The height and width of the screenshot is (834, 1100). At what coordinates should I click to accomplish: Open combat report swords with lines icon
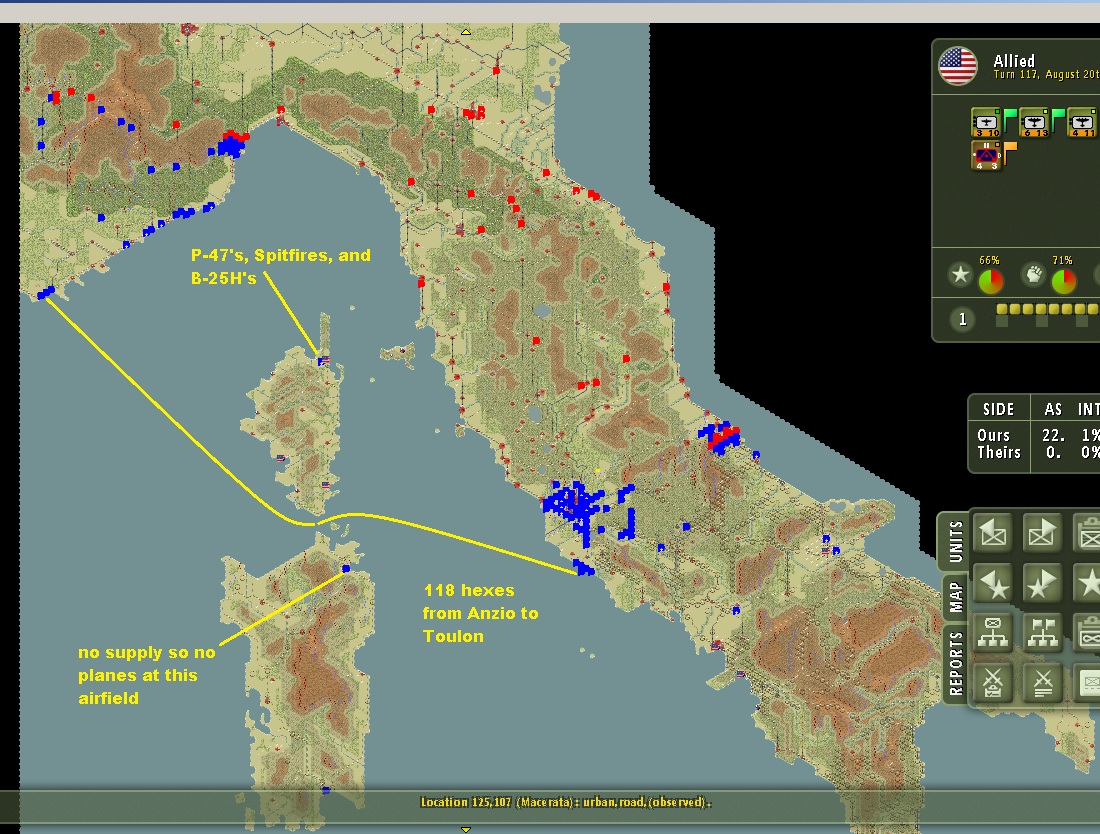tap(1041, 682)
